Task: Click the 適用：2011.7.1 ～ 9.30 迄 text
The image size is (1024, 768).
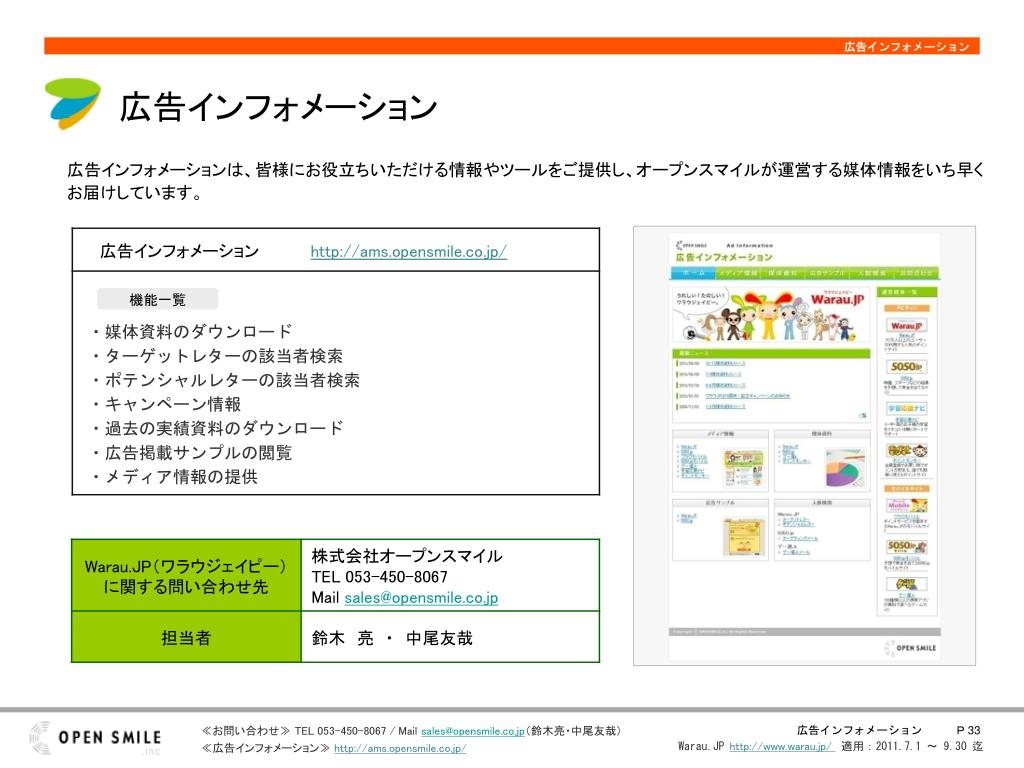Action: [x=912, y=746]
